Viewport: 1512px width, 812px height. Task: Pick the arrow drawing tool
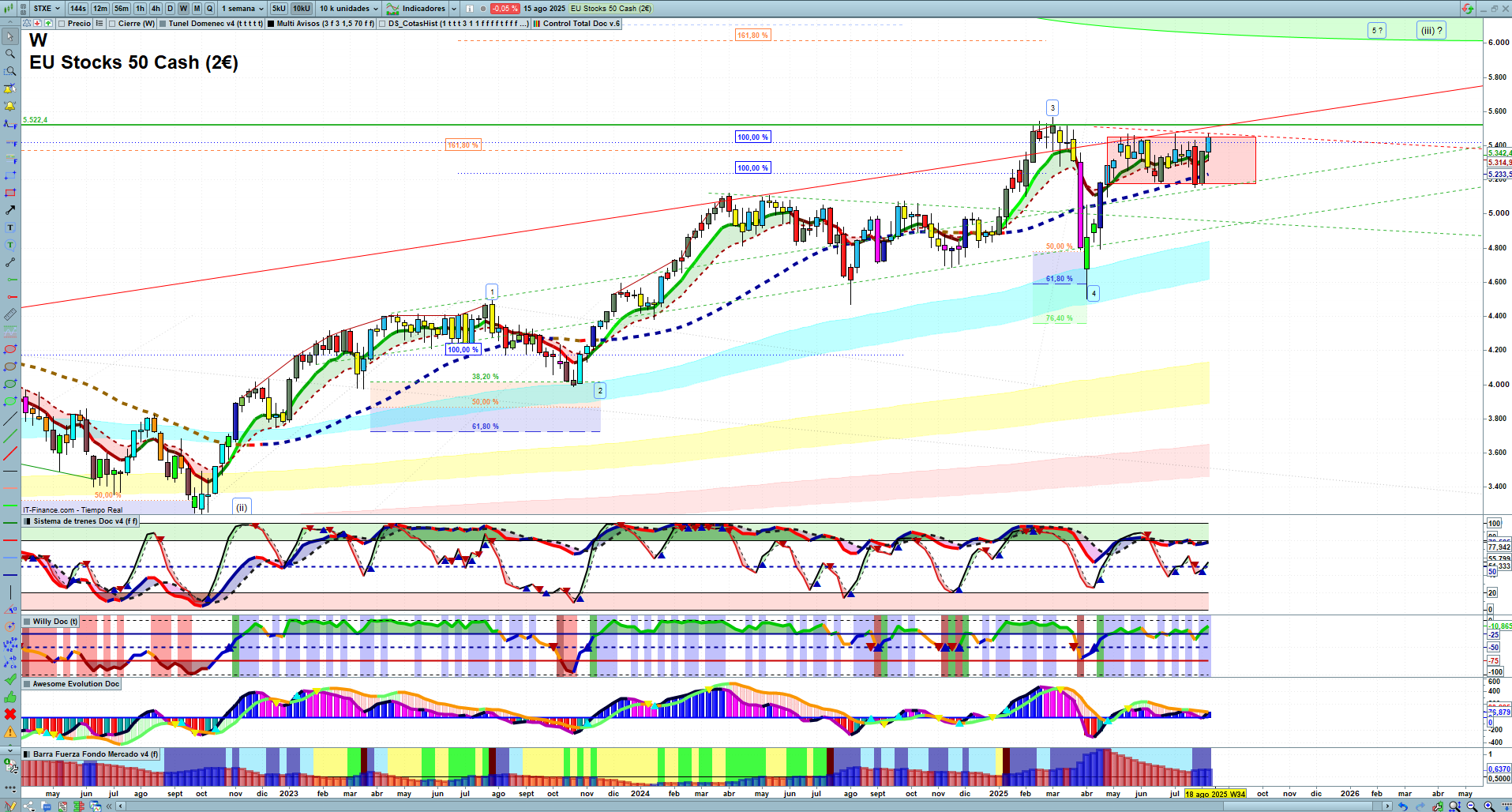click(x=10, y=210)
